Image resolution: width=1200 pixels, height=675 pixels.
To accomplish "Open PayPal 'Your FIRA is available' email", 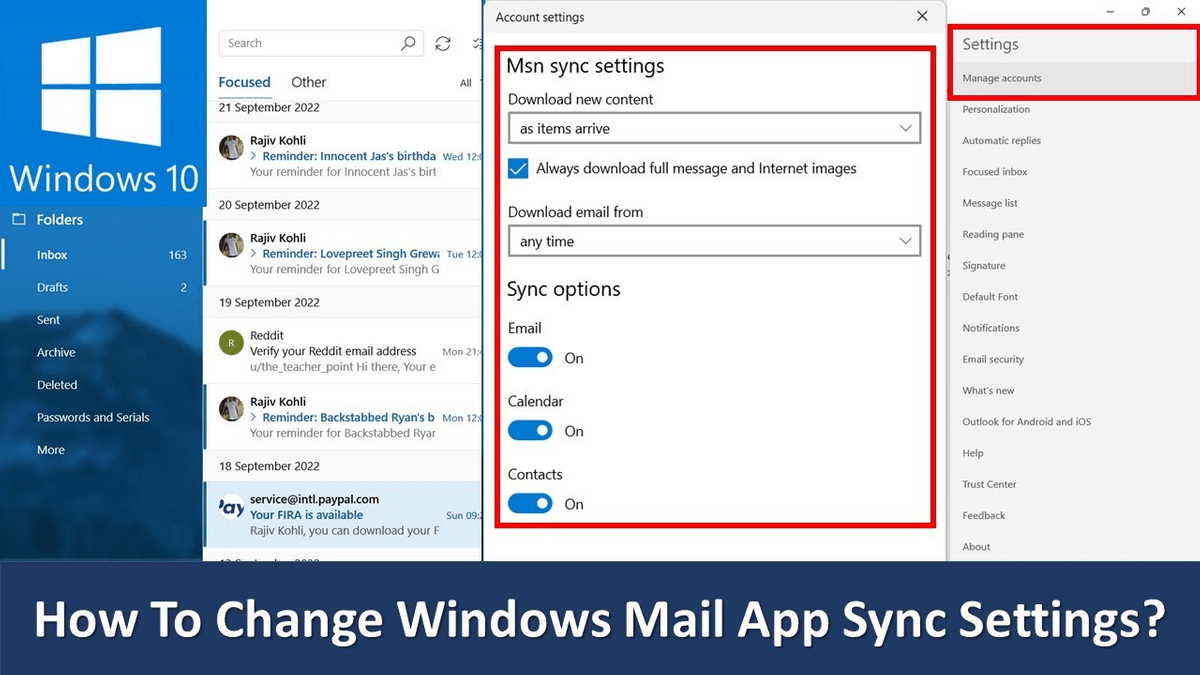I will point(343,514).
